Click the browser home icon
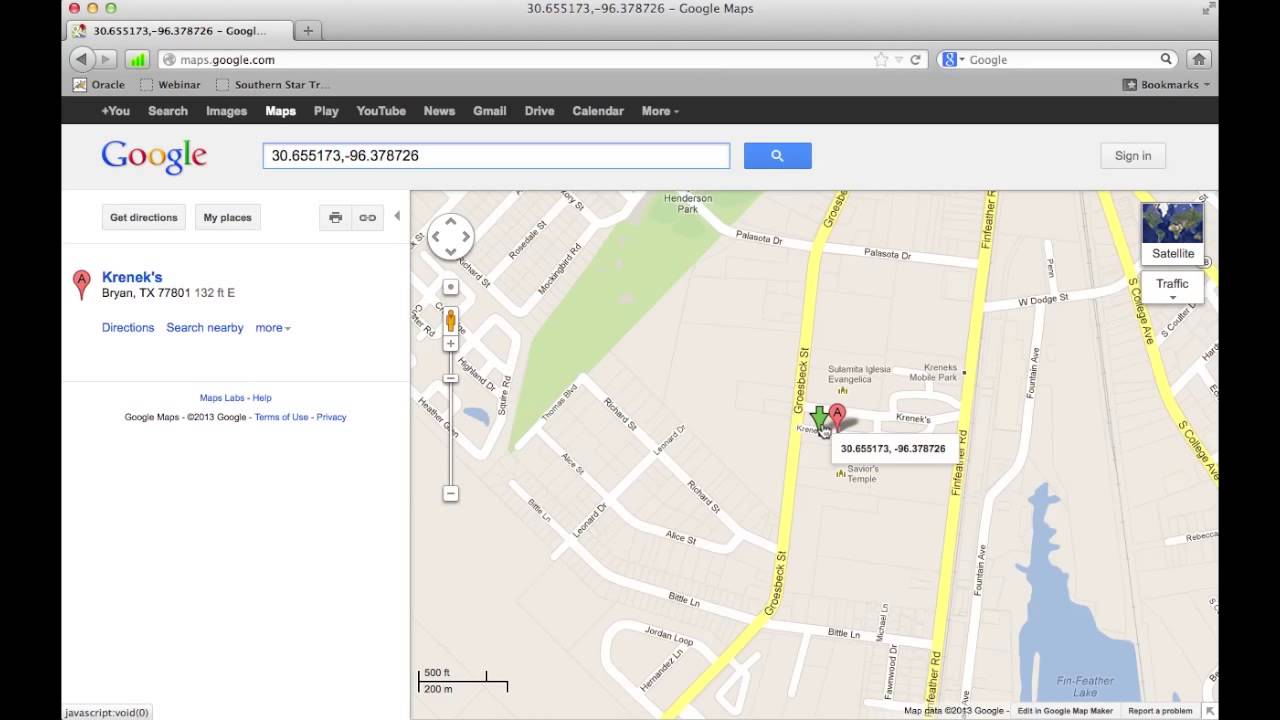The image size is (1280, 720). [1199, 59]
